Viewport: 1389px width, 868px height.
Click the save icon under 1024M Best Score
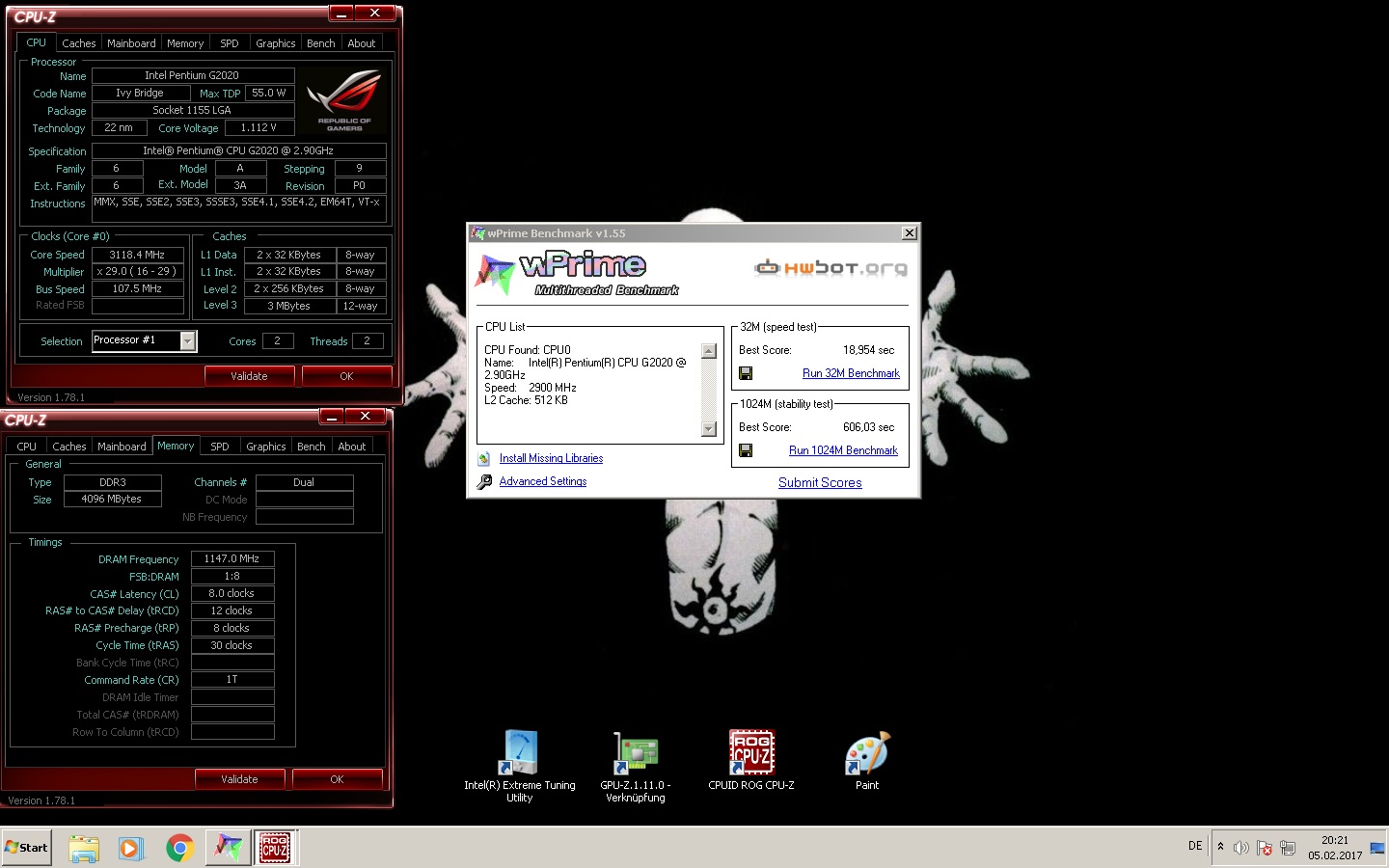click(746, 450)
